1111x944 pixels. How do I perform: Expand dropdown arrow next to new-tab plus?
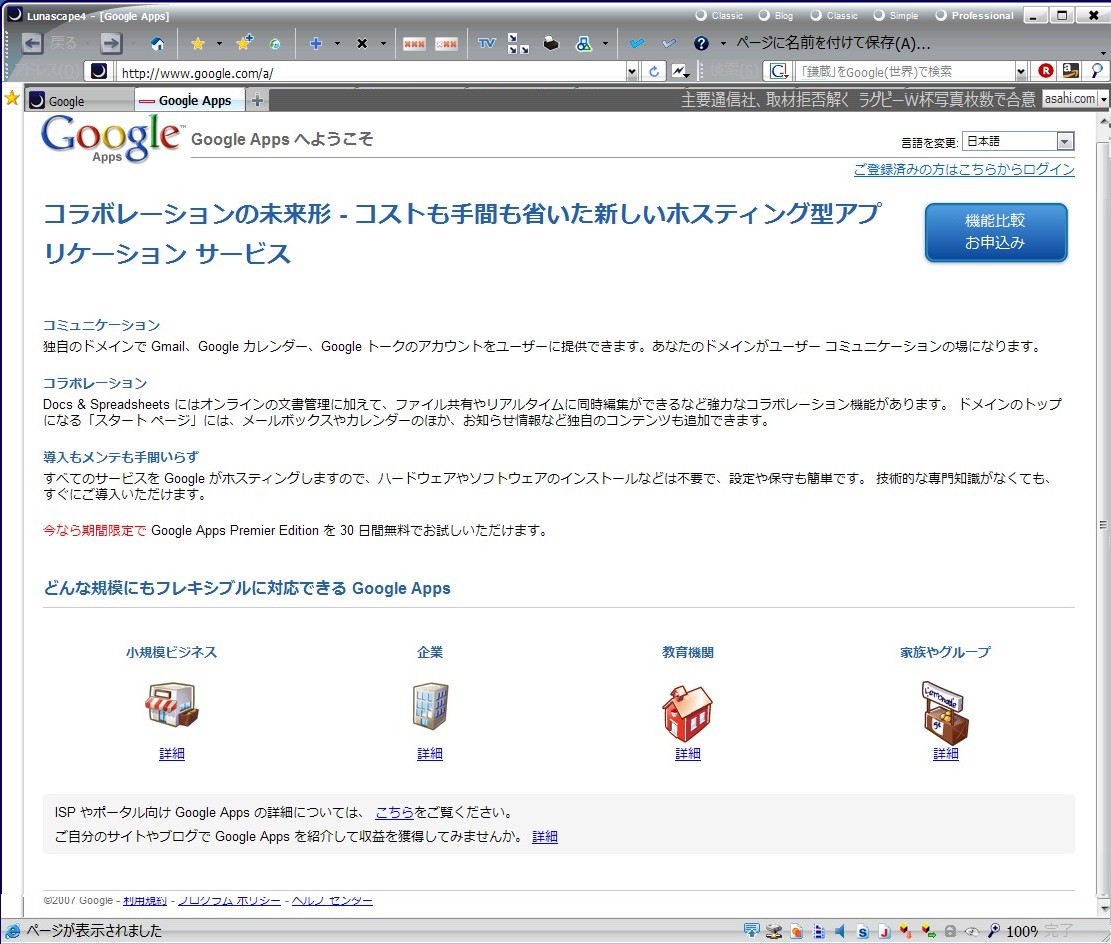pos(337,44)
